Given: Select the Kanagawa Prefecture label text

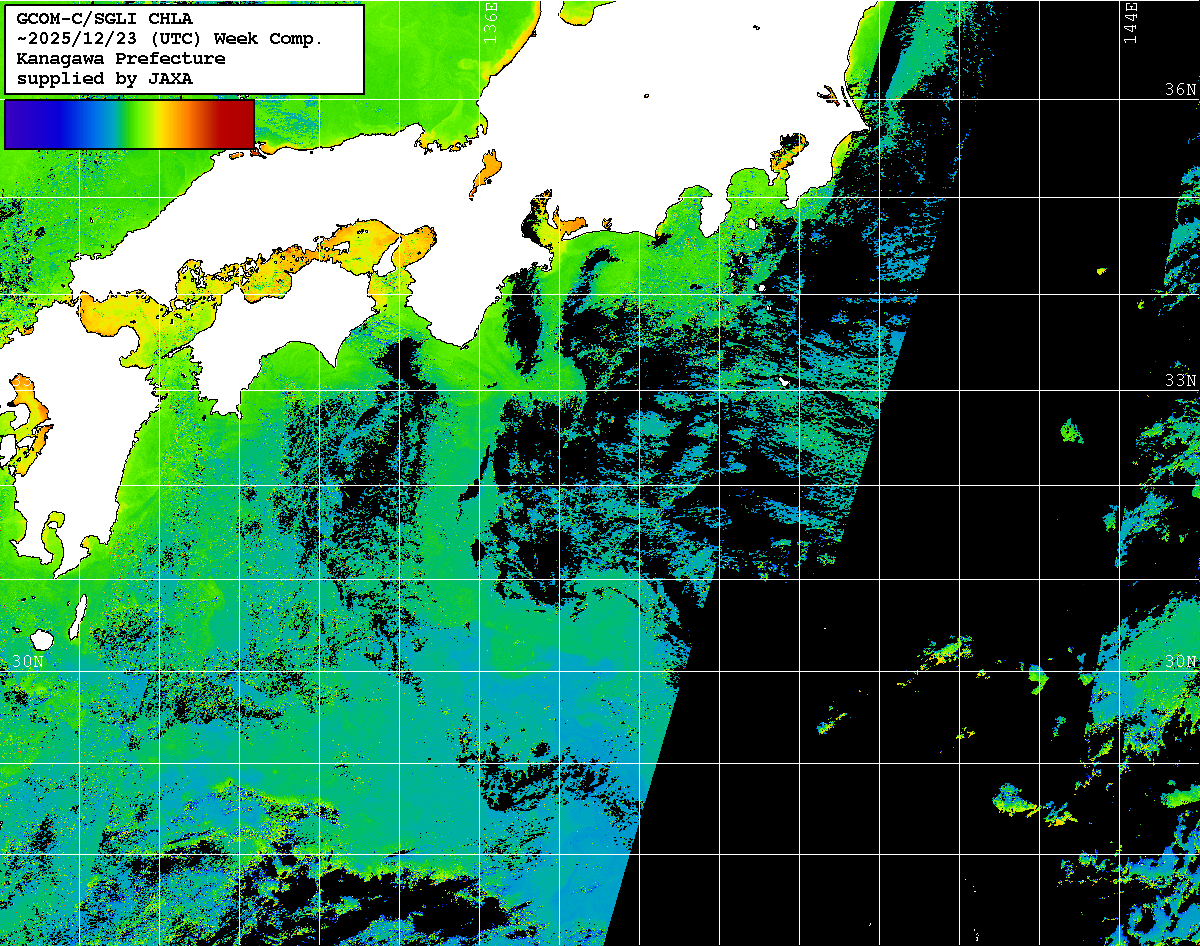Looking at the screenshot, I should click(x=120, y=58).
